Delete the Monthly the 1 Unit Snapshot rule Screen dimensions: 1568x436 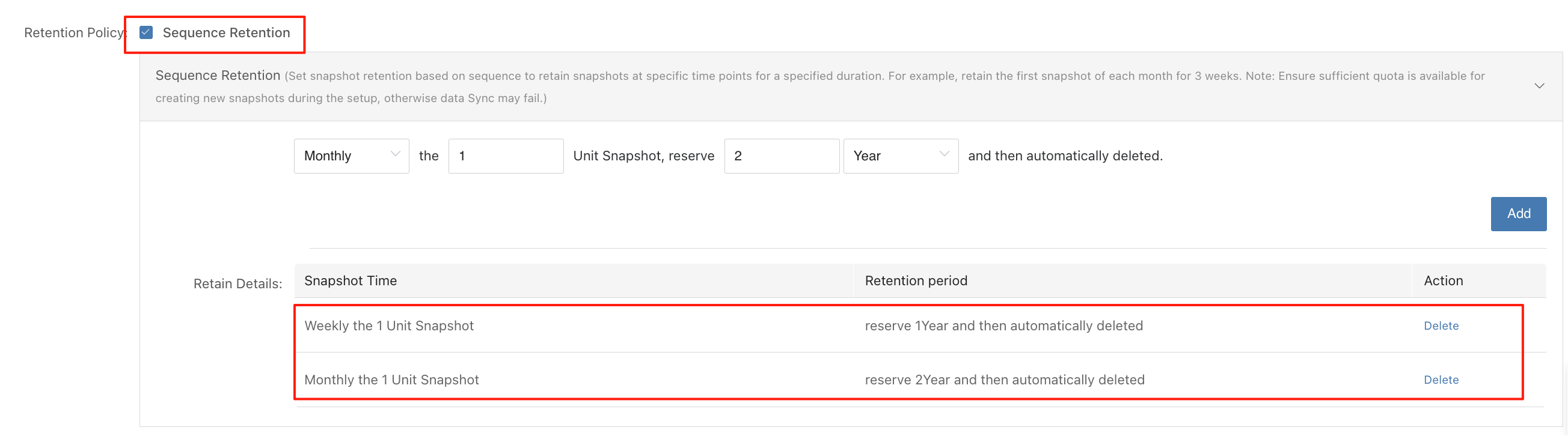coord(1441,380)
